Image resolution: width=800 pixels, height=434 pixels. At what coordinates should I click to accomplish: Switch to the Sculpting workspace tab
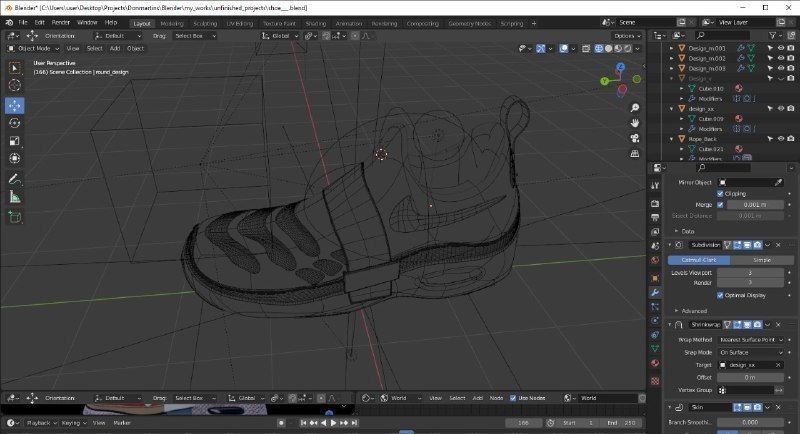point(205,23)
